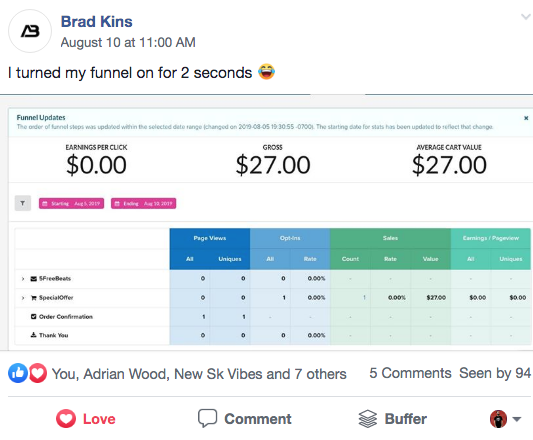The width and height of the screenshot is (533, 440).
Task: Open Brad Kins profile name link
Action: click(x=97, y=22)
